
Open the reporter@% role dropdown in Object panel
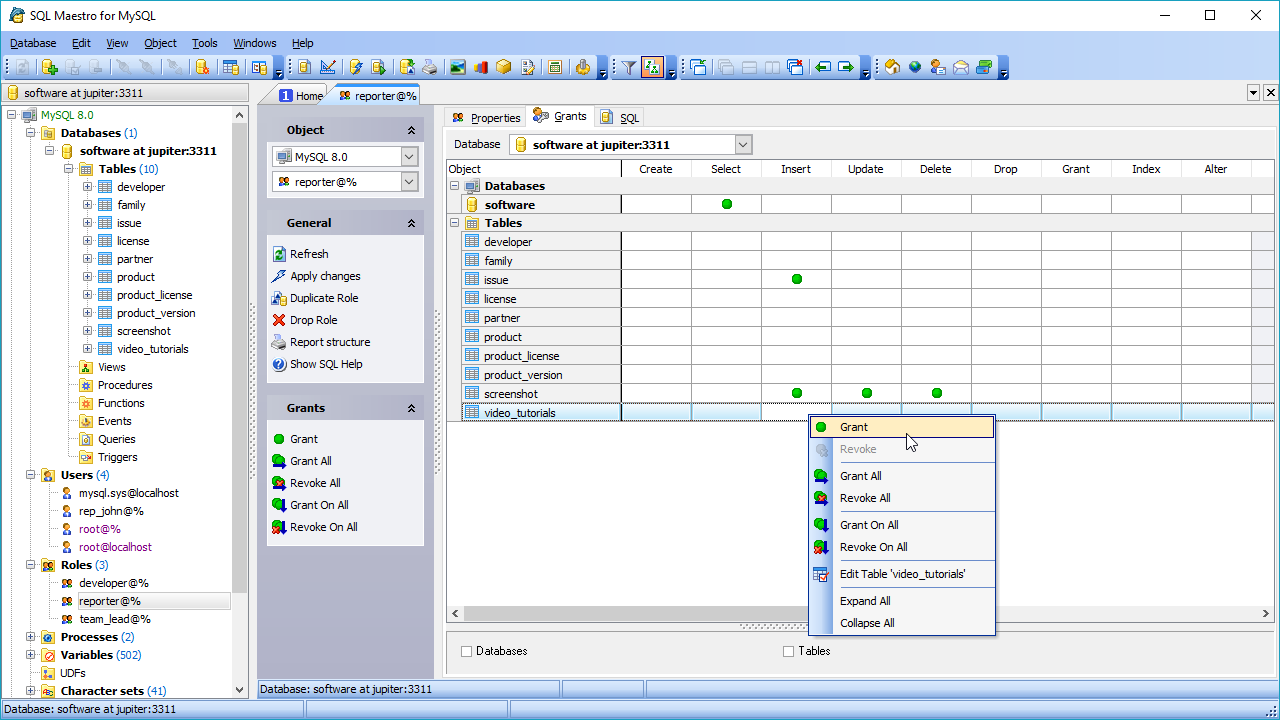409,182
